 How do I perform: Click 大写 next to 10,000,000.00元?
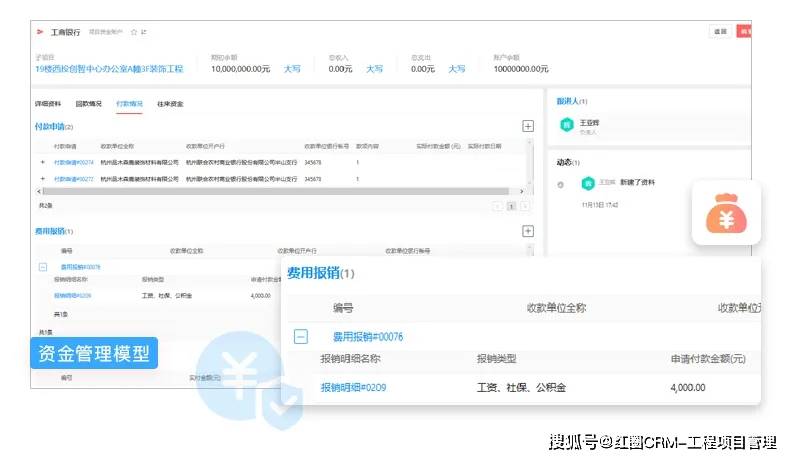(292, 69)
